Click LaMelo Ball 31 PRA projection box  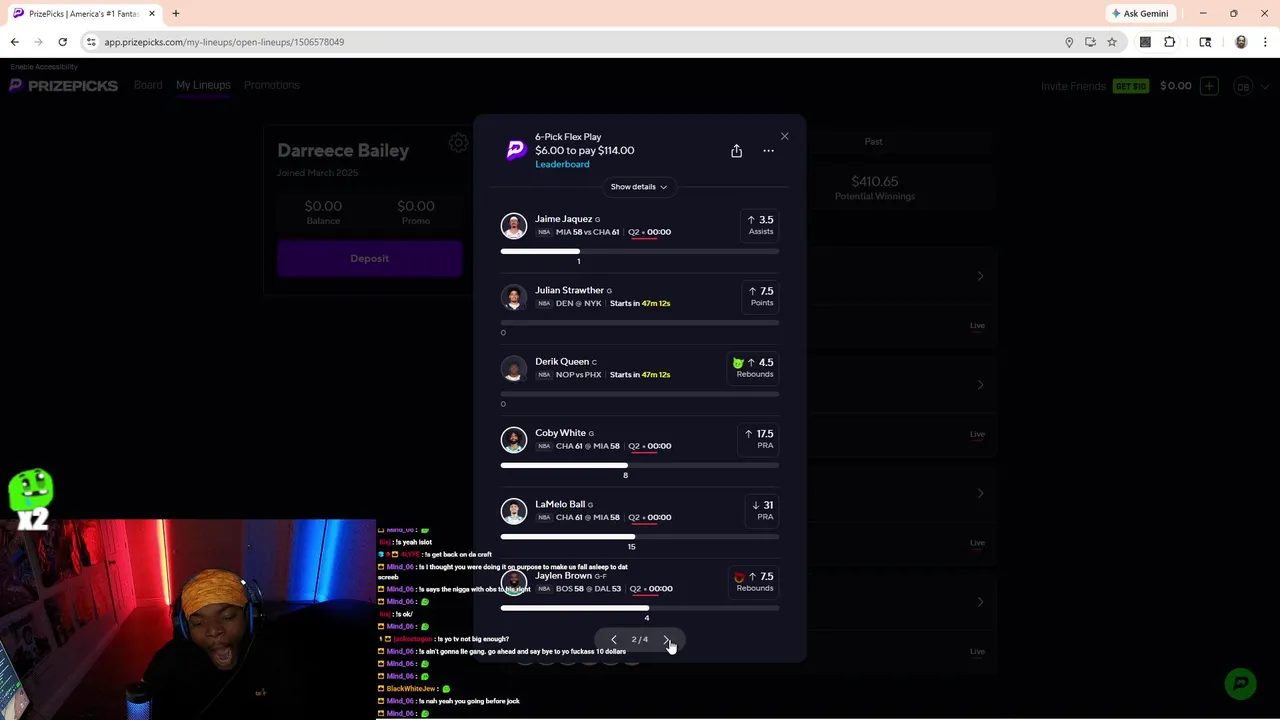pyautogui.click(x=761, y=510)
